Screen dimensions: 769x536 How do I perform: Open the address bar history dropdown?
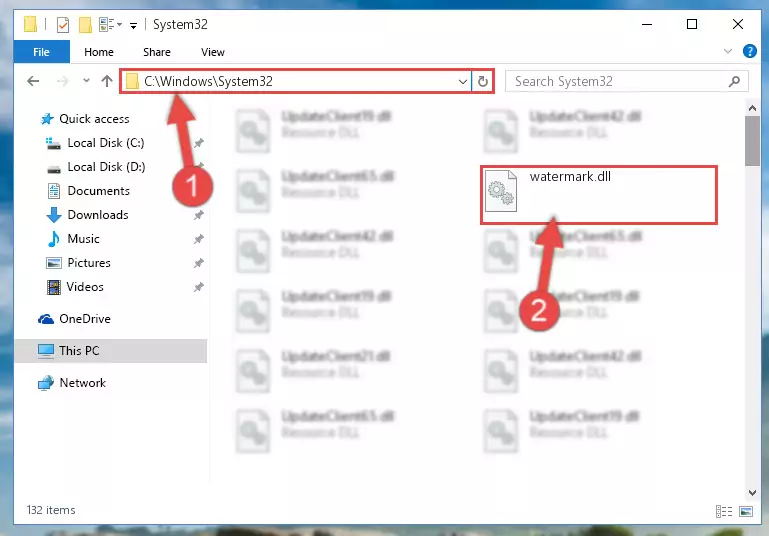462,81
